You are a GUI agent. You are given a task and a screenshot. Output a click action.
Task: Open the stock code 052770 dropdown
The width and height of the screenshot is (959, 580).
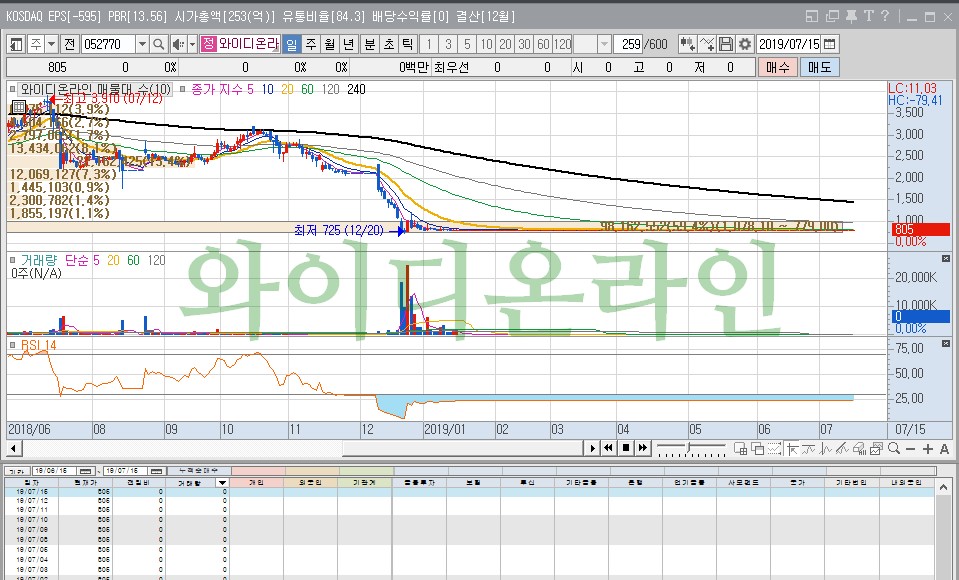tap(142, 44)
